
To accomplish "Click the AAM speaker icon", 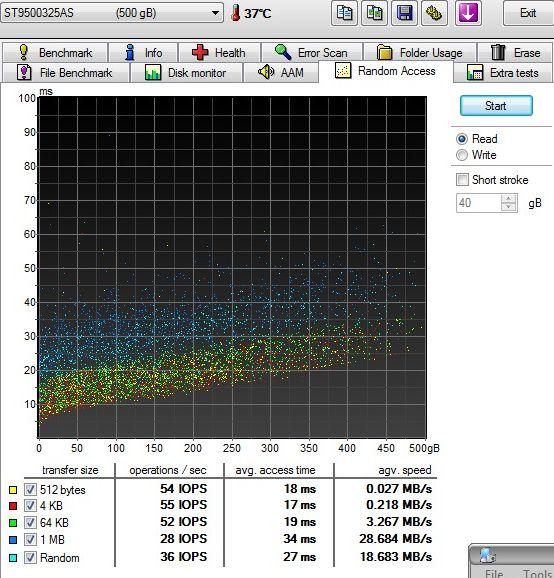I will (x=266, y=72).
